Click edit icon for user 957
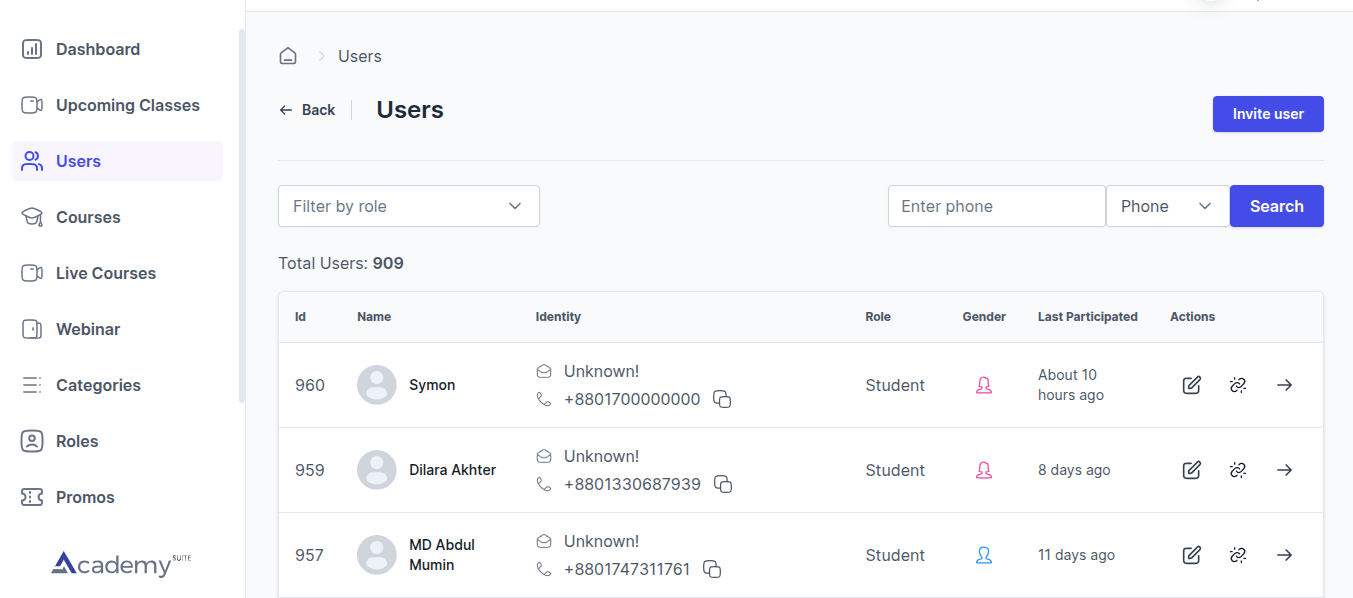 [x=1191, y=555]
